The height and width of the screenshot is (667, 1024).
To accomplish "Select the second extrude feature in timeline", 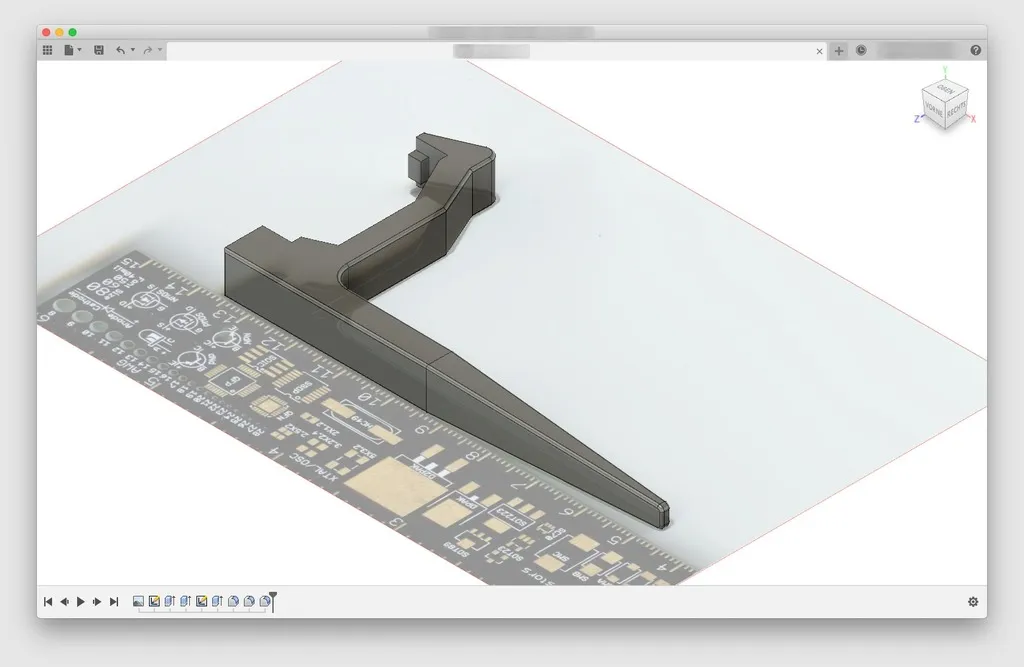I will (x=185, y=601).
